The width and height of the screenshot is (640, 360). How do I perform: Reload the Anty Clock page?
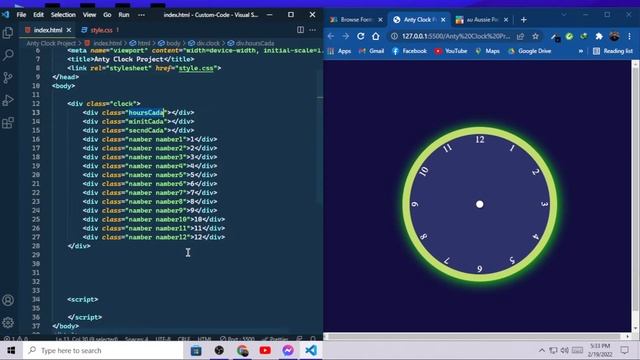pos(360,36)
